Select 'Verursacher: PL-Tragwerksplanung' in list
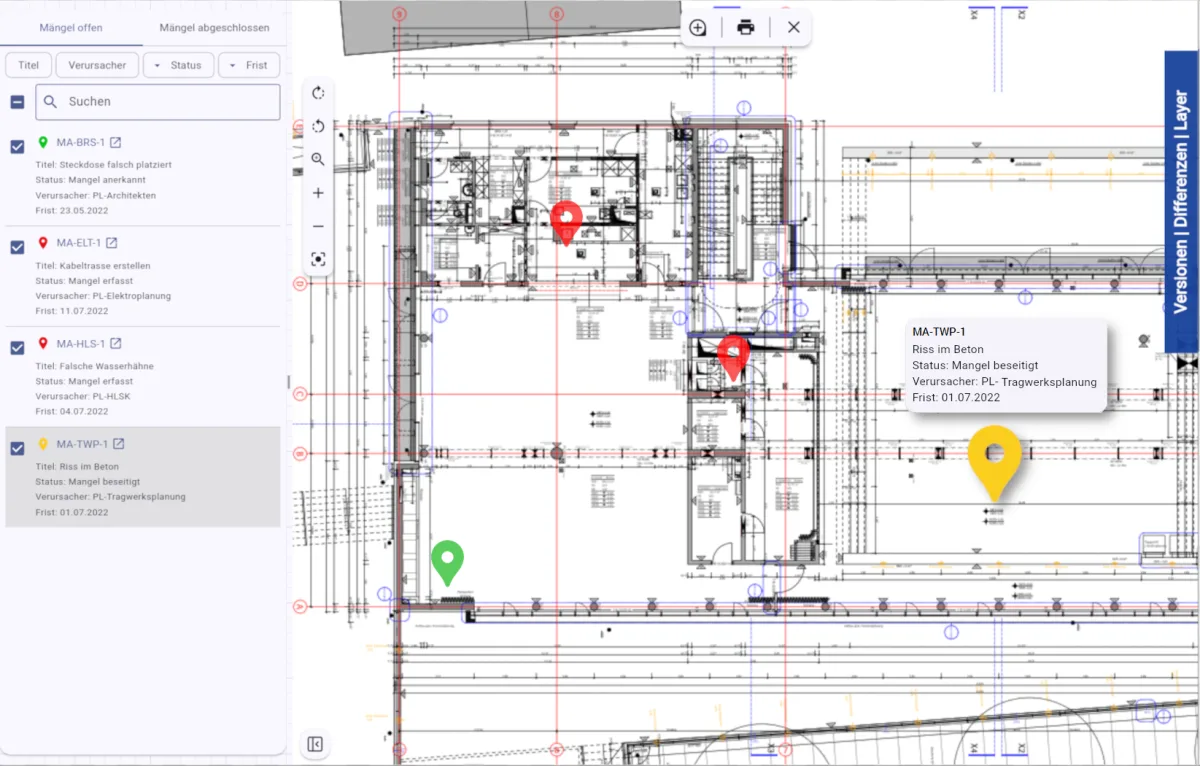The height and width of the screenshot is (766, 1200). [x=110, y=496]
